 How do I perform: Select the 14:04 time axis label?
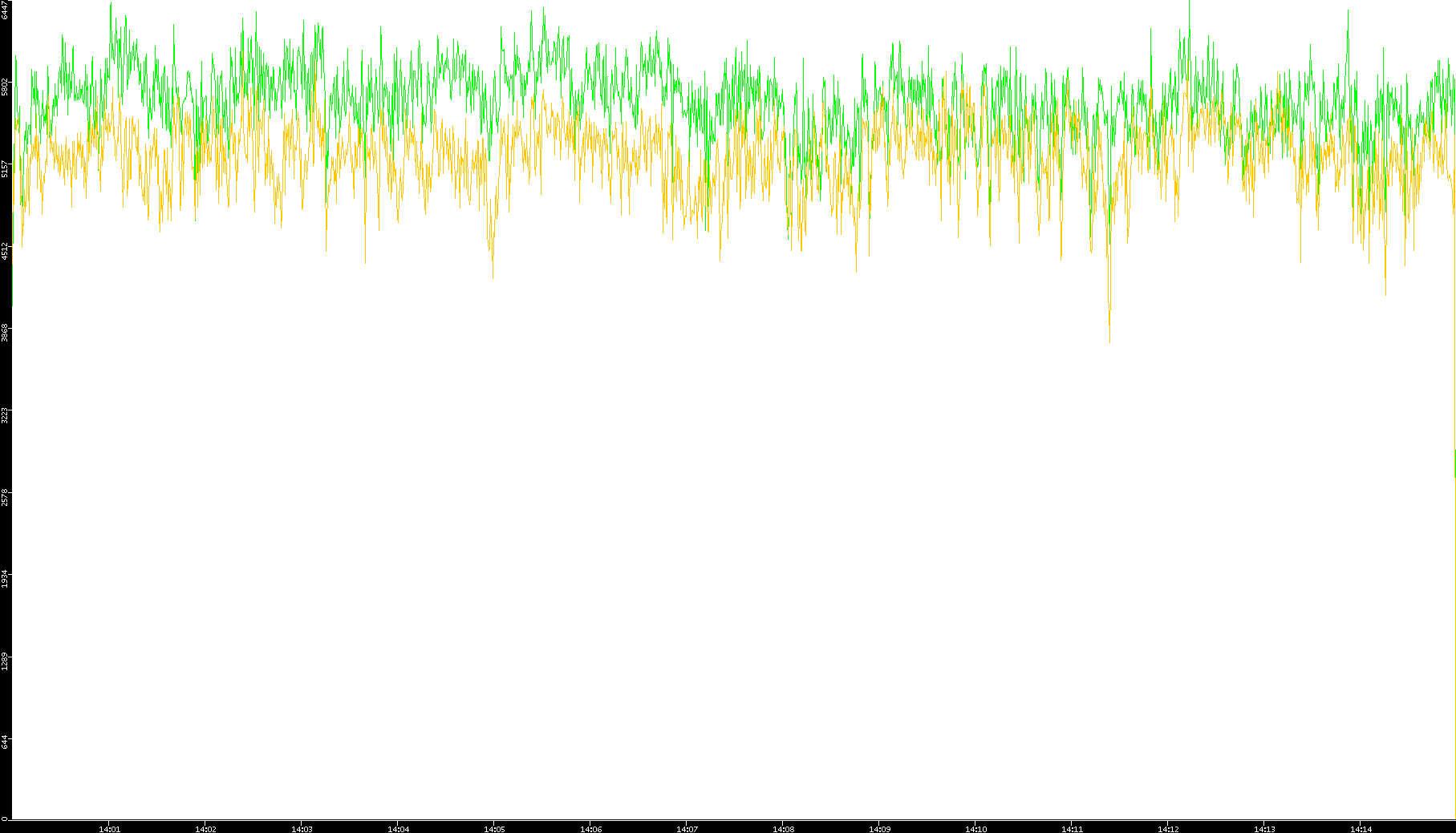398,829
